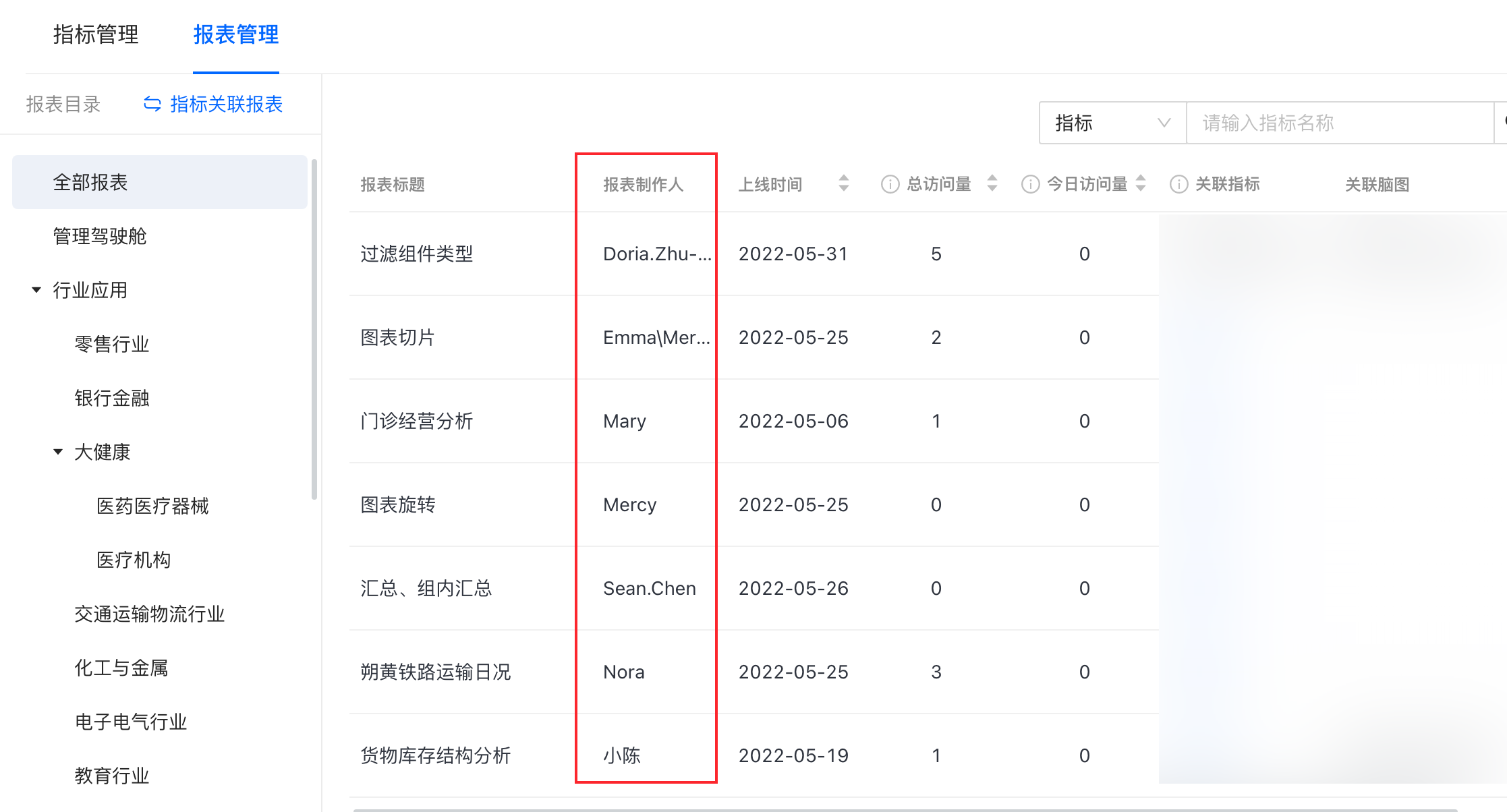
Task: Click the sidebar vertical scrollbar
Action: tap(314, 329)
